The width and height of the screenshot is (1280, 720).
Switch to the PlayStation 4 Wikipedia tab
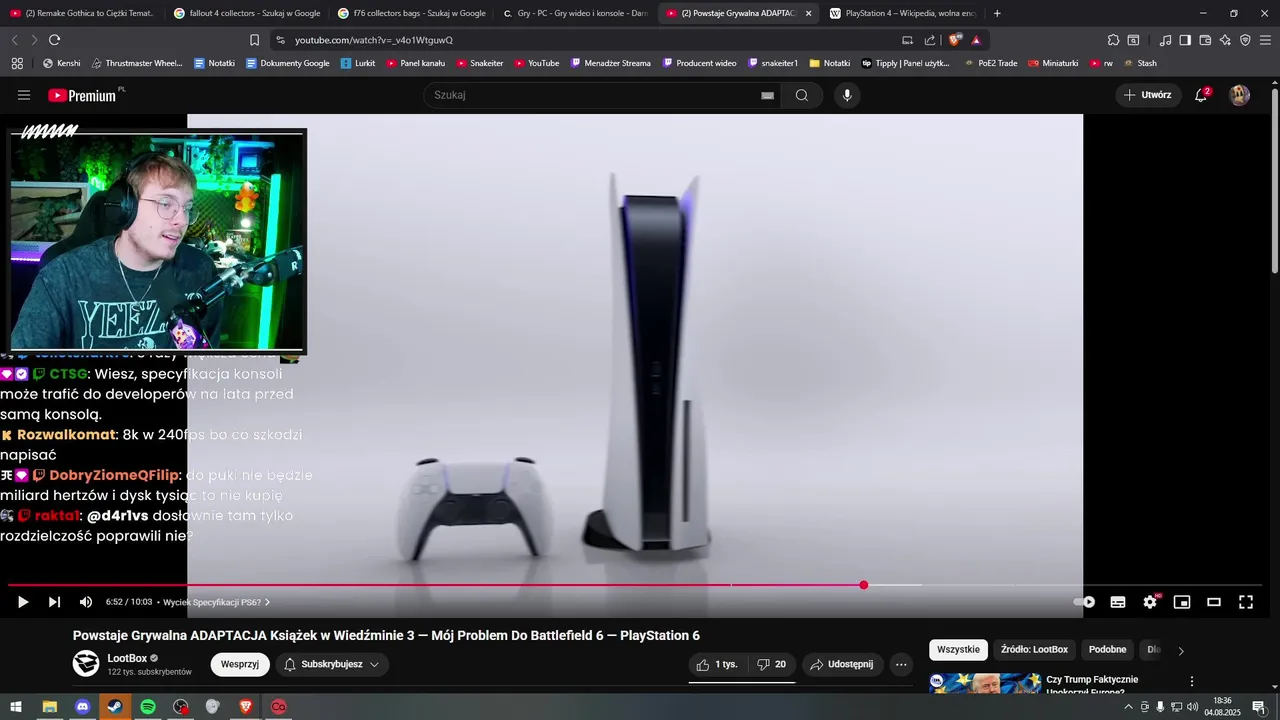(x=903, y=13)
